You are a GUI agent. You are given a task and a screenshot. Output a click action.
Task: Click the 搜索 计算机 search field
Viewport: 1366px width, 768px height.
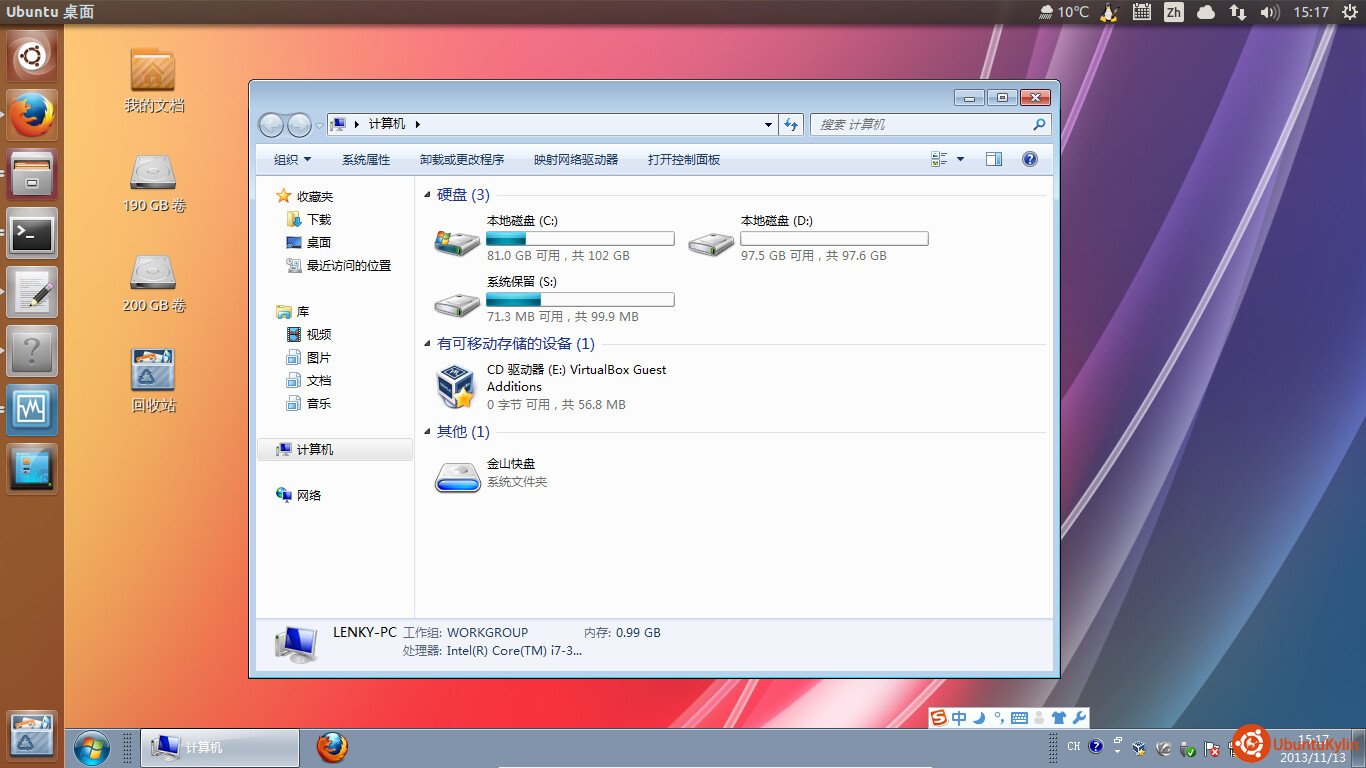point(920,125)
